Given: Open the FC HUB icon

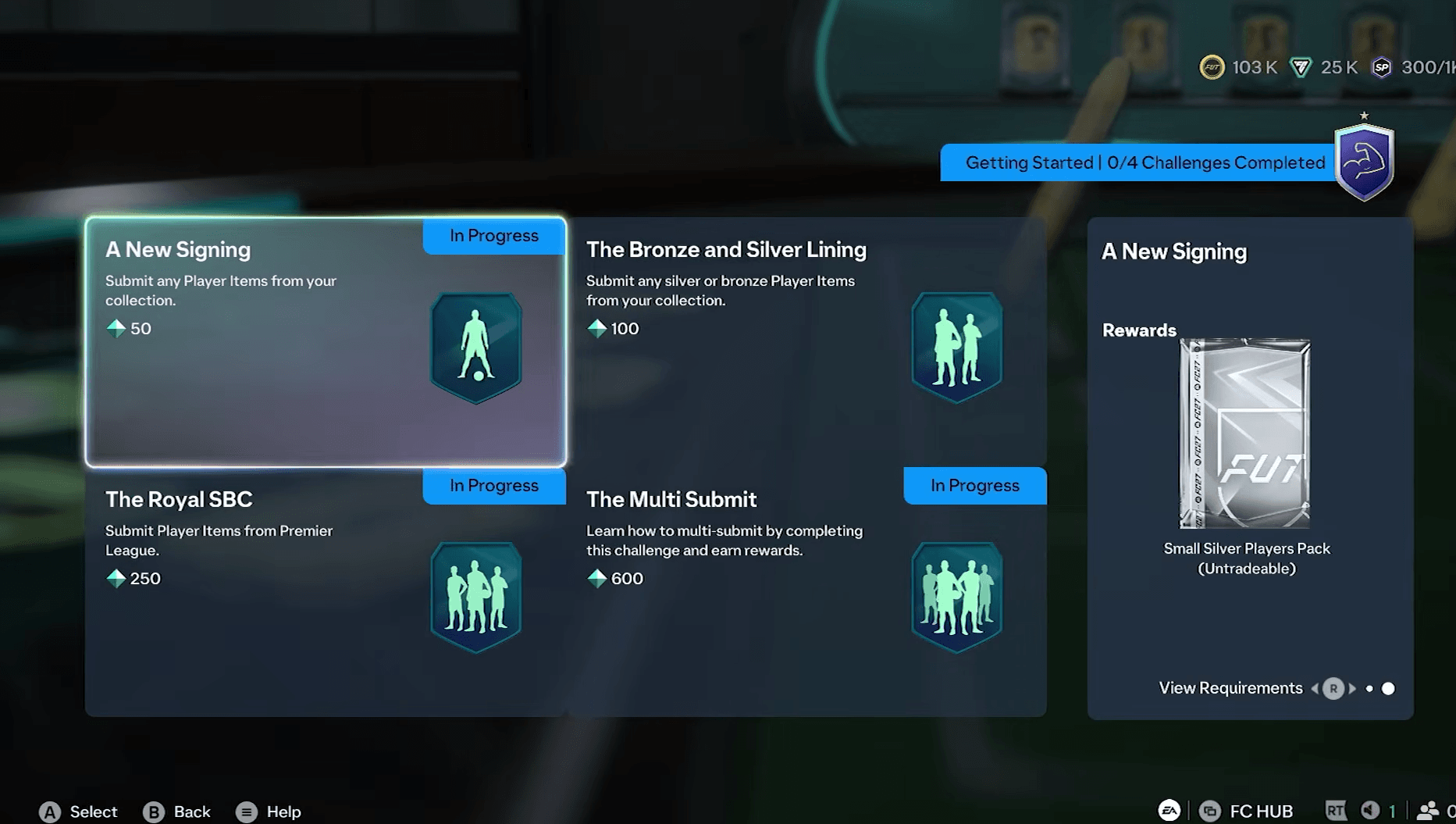Looking at the screenshot, I should [x=1210, y=812].
